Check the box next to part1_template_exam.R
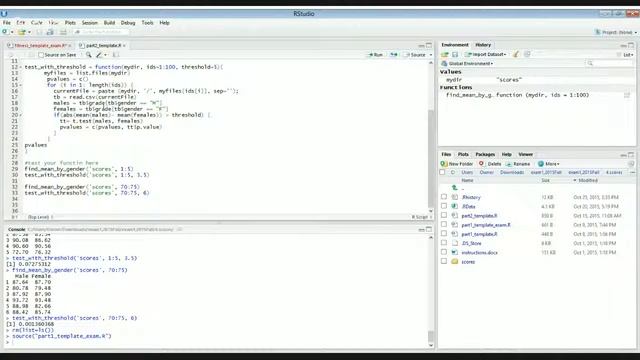Screen dimensions: 640x360 tap(444, 224)
